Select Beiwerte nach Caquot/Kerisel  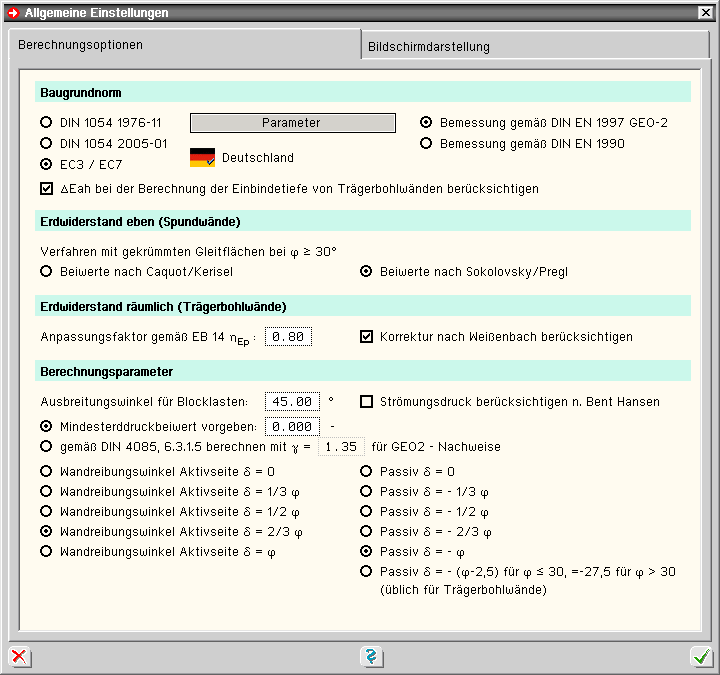(46, 271)
